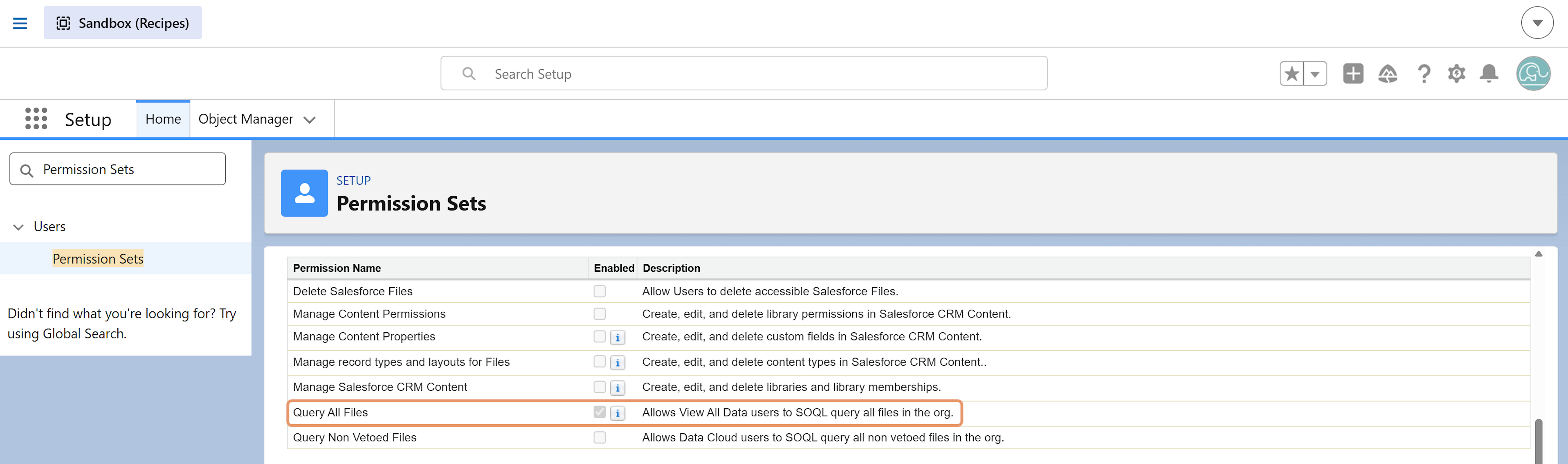Viewport: 1568px width, 464px height.
Task: Click the Delete Salesforce Files permission name
Action: tap(353, 292)
